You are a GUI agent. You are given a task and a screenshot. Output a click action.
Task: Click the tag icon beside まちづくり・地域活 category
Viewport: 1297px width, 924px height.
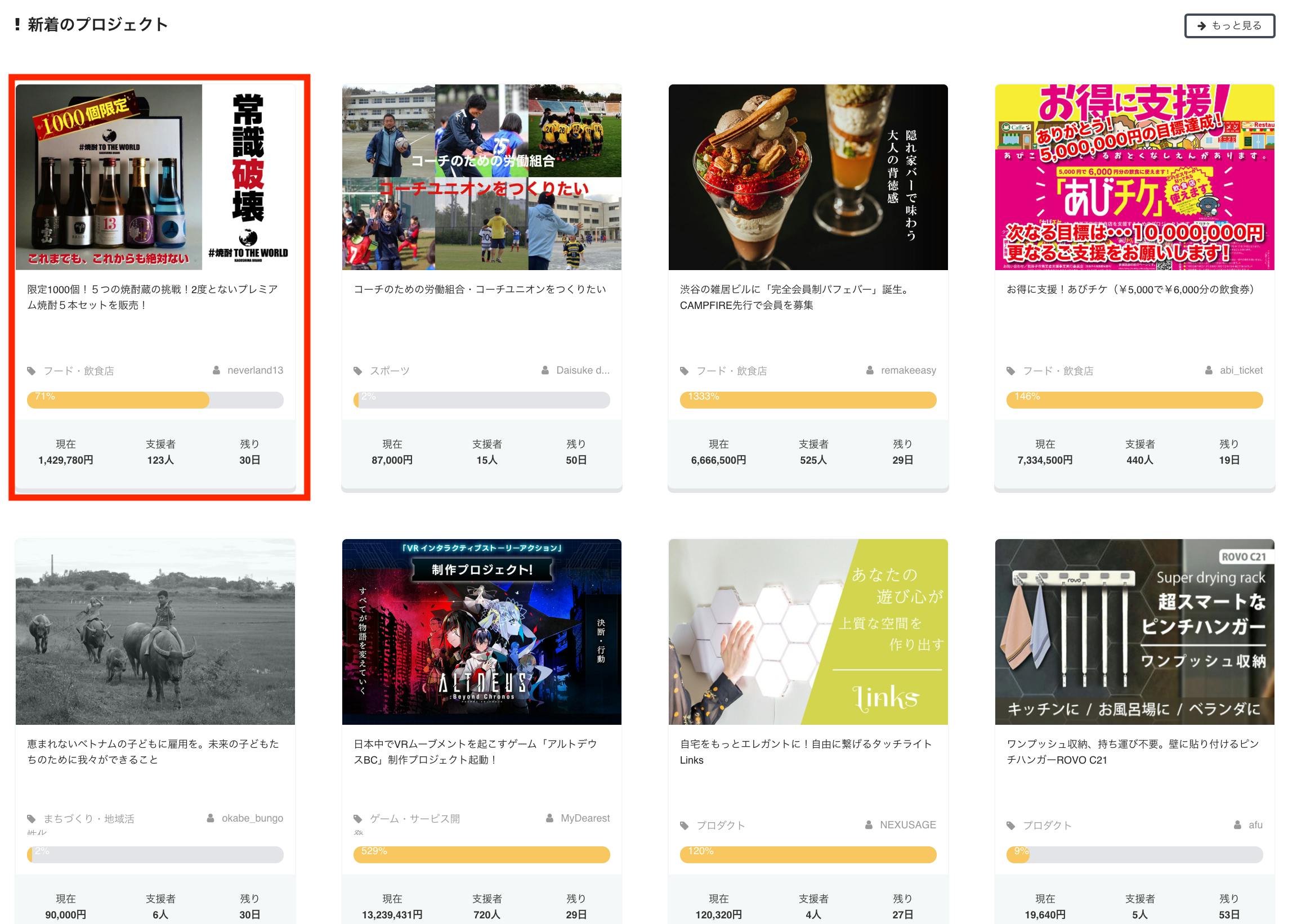32,819
